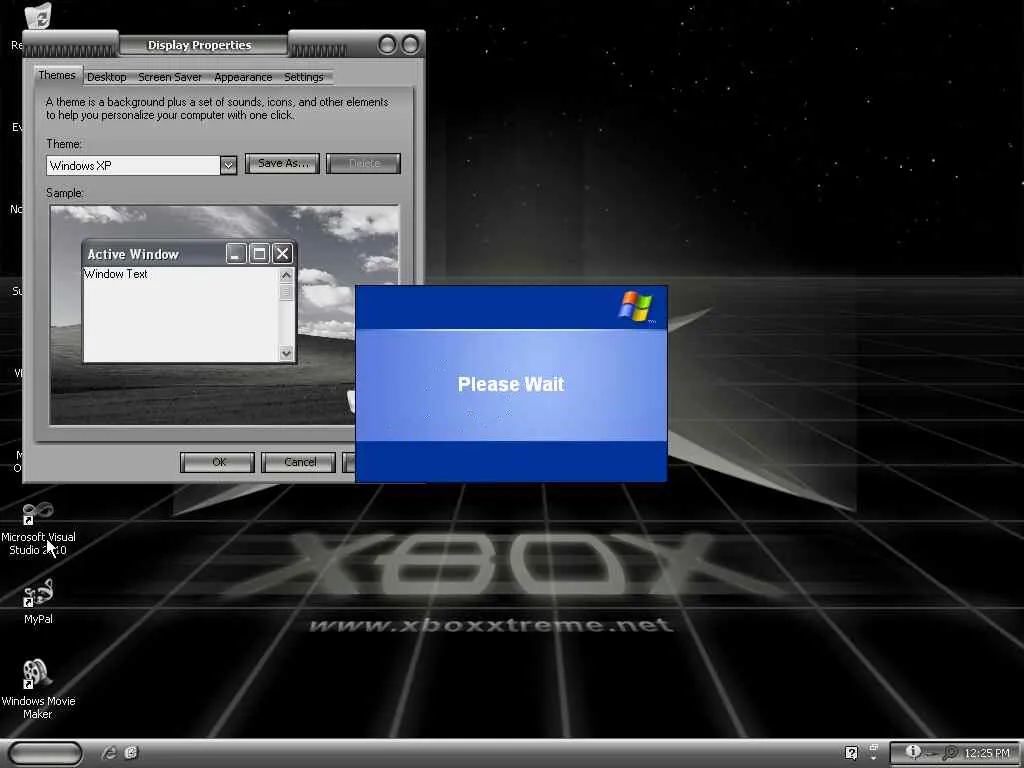The width and height of the screenshot is (1024, 768).
Task: Click the sample window scrollbar down arrow
Action: tap(286, 353)
